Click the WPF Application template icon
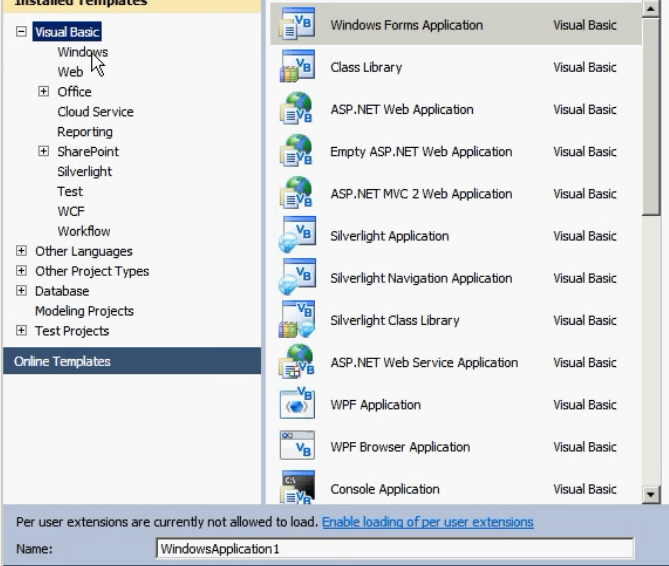 [x=297, y=404]
